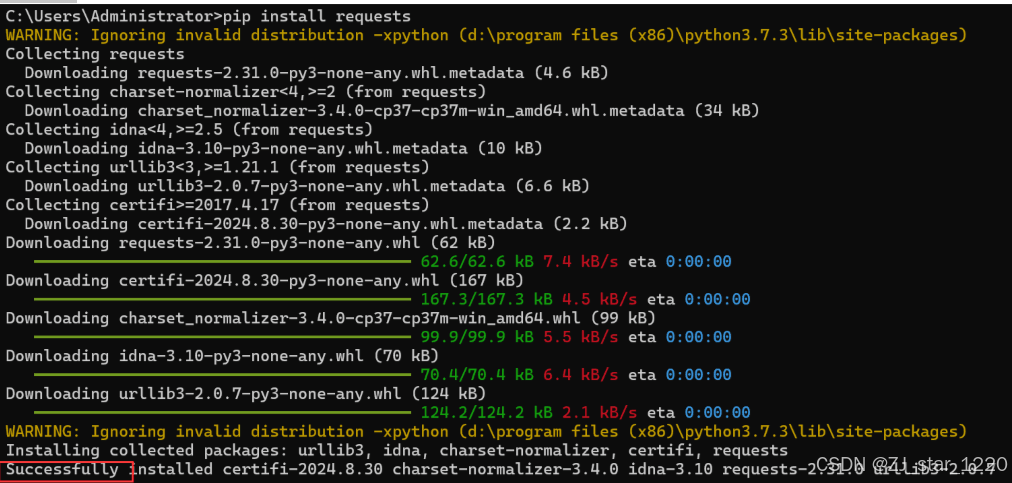Viewport: 1012px width, 483px height.
Task: Click the requests download green progress bar
Action: (222, 262)
